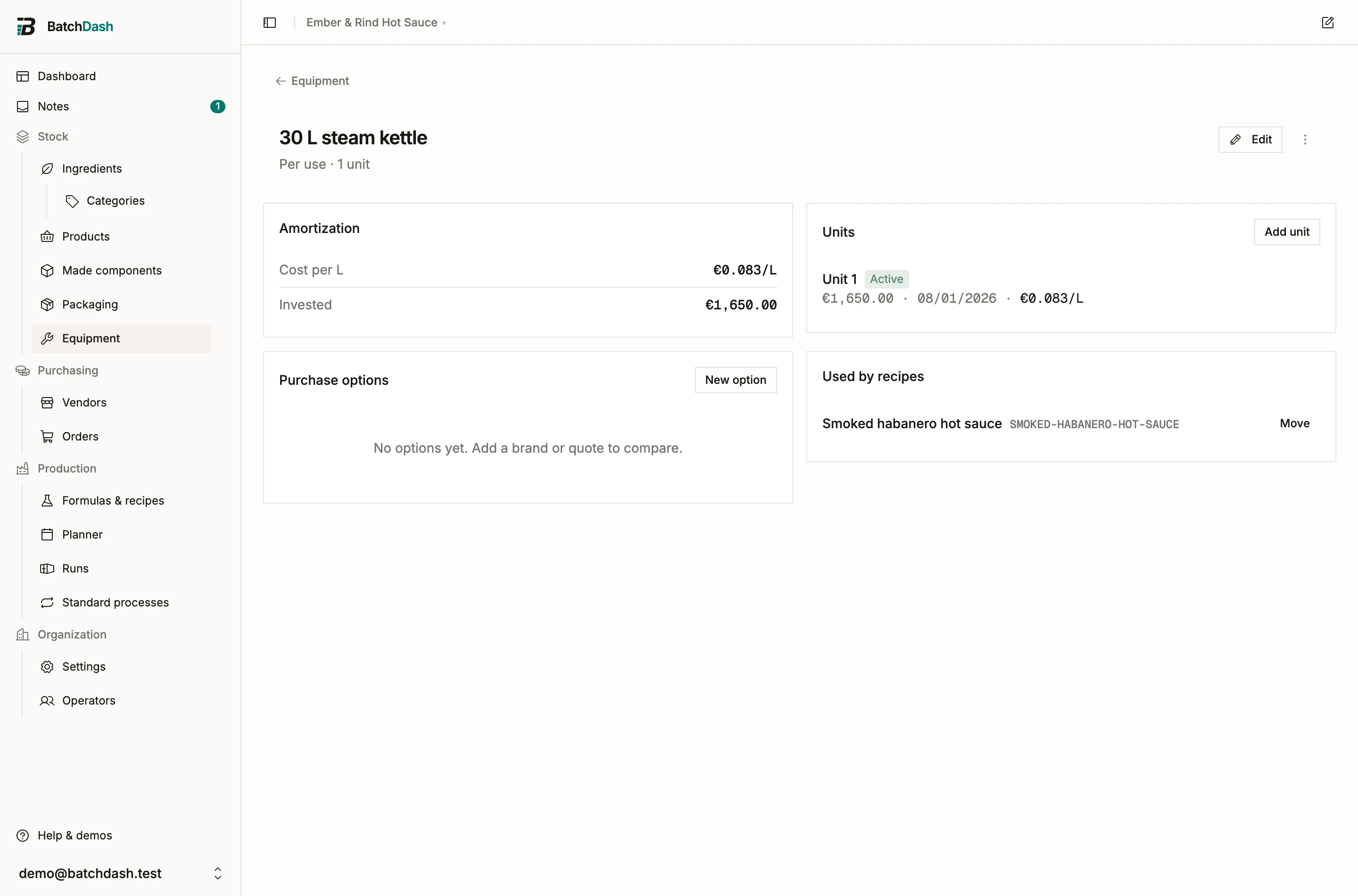
Task: Click the Standard processes loop icon
Action: click(x=48, y=602)
